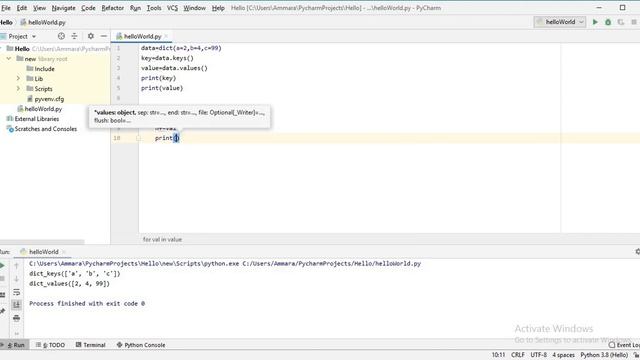Open the helloWorld run configuration dropdown
The image size is (640, 360).
[560, 22]
